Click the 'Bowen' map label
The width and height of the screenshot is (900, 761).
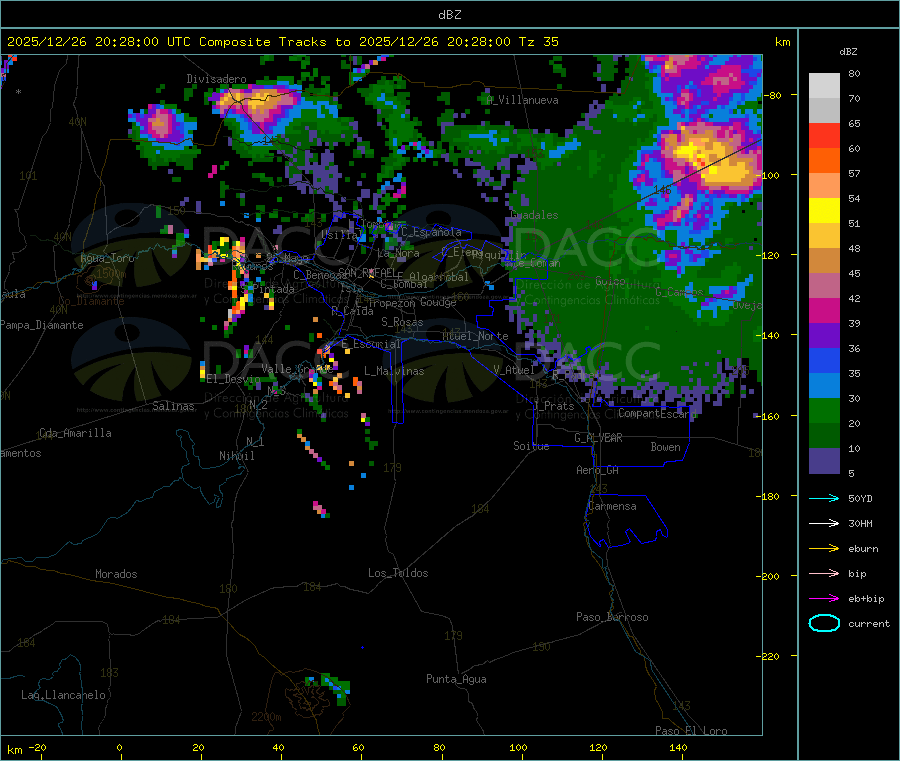665,447
